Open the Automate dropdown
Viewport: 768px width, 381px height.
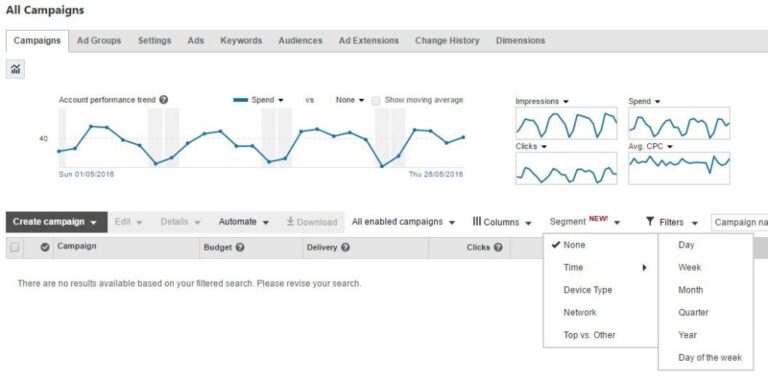pyautogui.click(x=244, y=222)
